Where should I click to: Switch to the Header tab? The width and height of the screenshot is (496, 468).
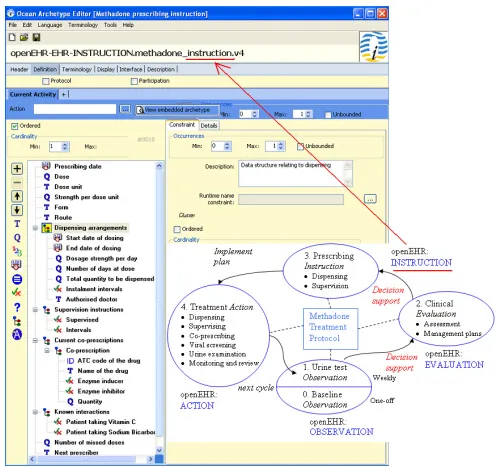[19, 69]
